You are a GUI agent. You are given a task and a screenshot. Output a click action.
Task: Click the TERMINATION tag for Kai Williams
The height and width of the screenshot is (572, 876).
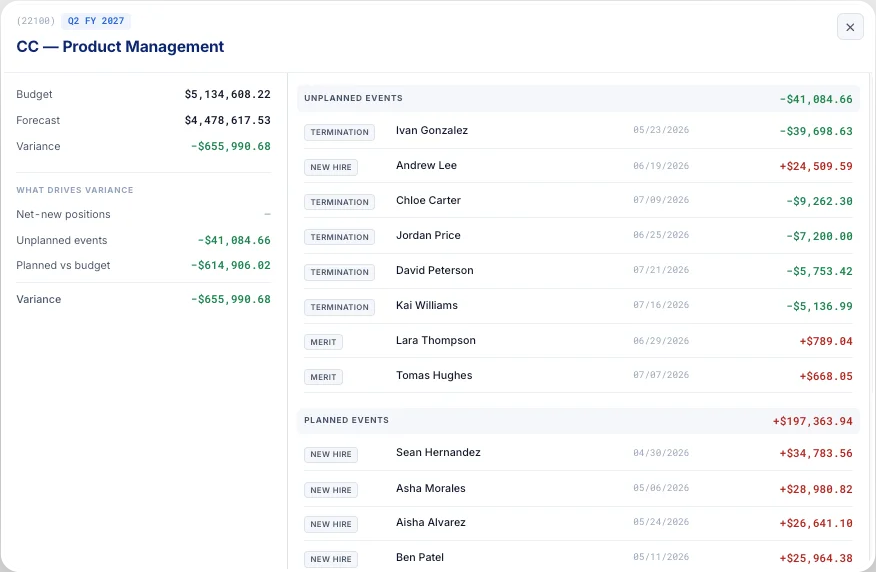coord(339,307)
